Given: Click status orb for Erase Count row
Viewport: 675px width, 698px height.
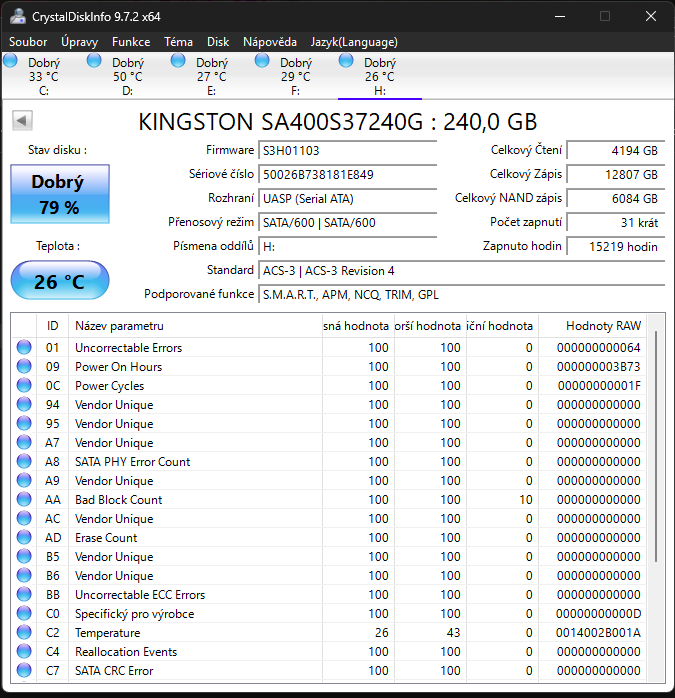Looking at the screenshot, I should coord(24,537).
